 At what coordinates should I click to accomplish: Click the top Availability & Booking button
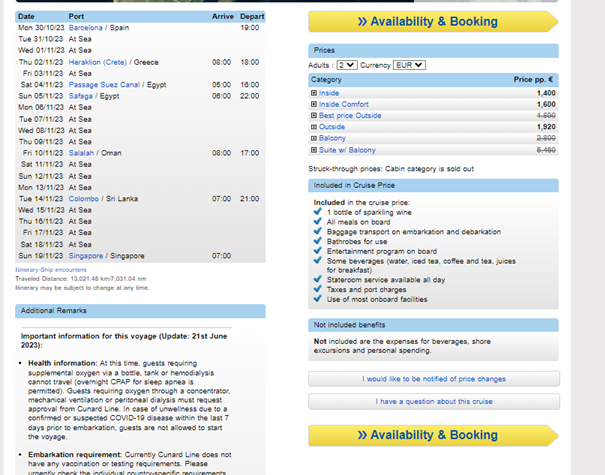point(433,22)
